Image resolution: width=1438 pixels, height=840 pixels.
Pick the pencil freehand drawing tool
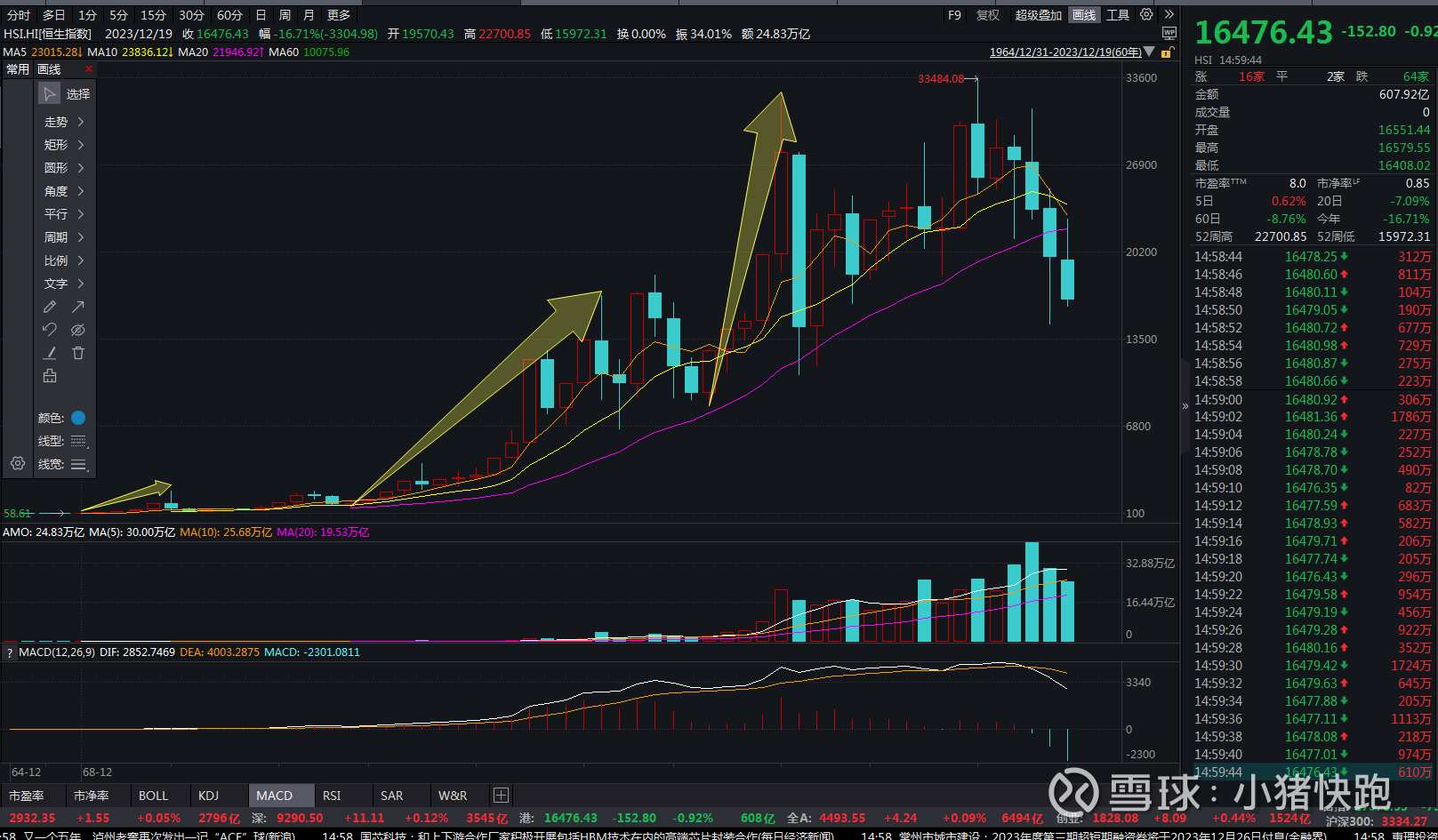pos(50,307)
